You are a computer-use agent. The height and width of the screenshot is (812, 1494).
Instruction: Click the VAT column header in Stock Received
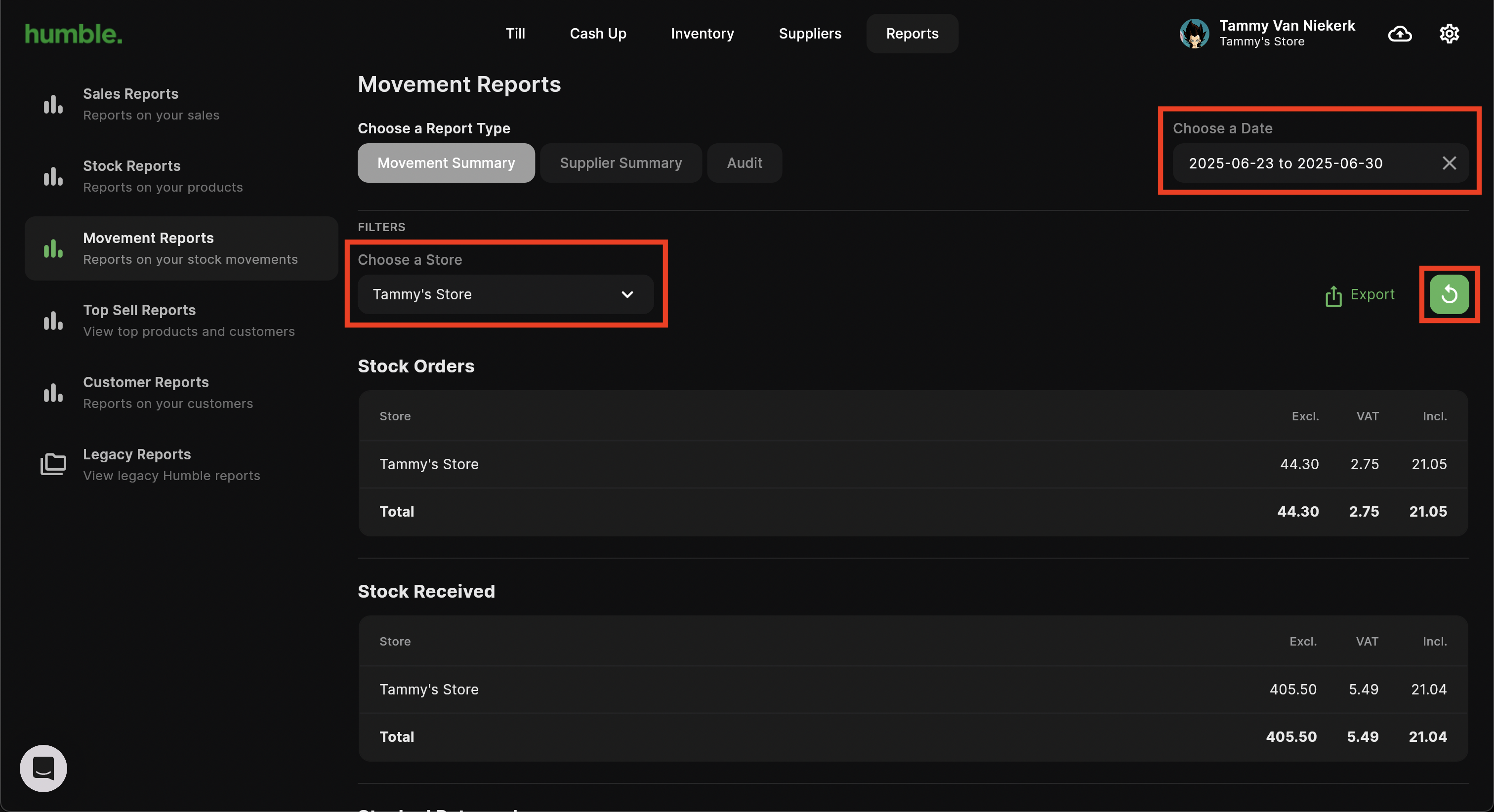click(x=1367, y=642)
